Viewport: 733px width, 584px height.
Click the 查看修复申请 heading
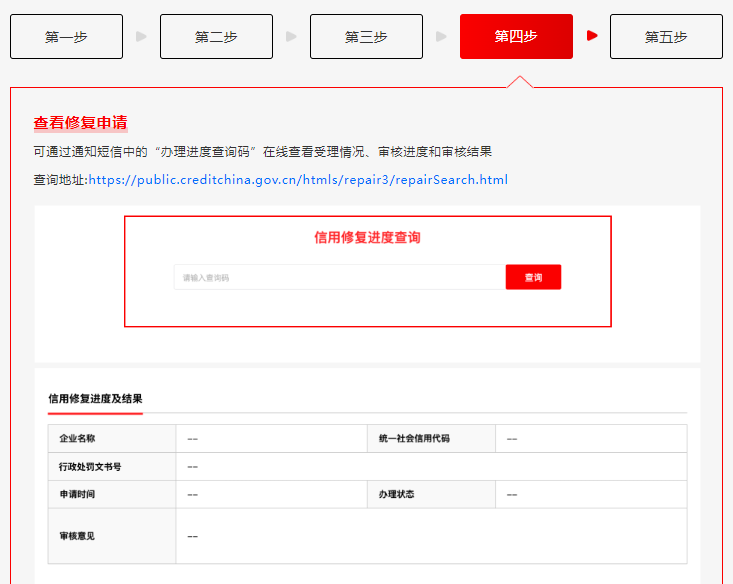(80, 123)
